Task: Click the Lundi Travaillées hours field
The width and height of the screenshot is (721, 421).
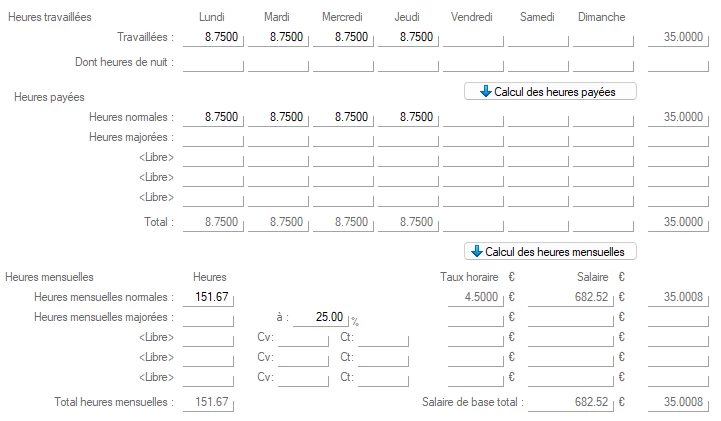Action: click(x=212, y=37)
